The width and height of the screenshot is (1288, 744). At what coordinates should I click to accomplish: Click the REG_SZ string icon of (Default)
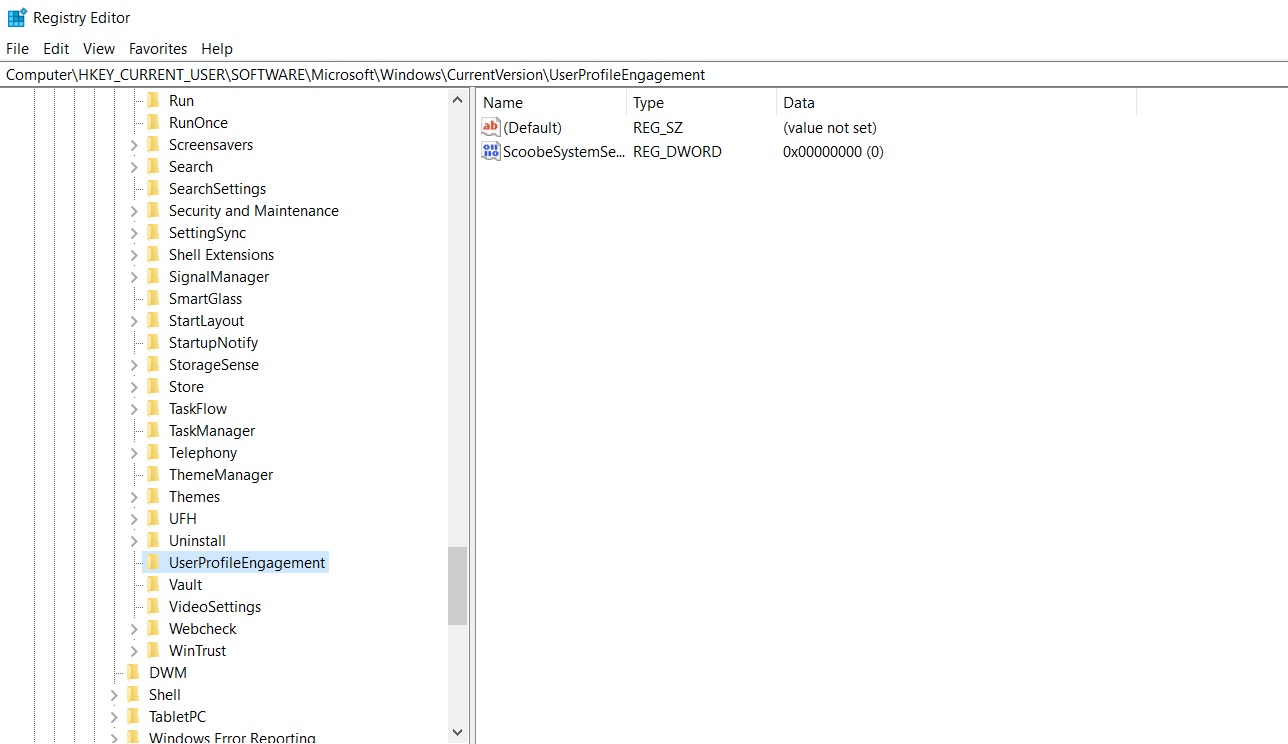tap(490, 127)
